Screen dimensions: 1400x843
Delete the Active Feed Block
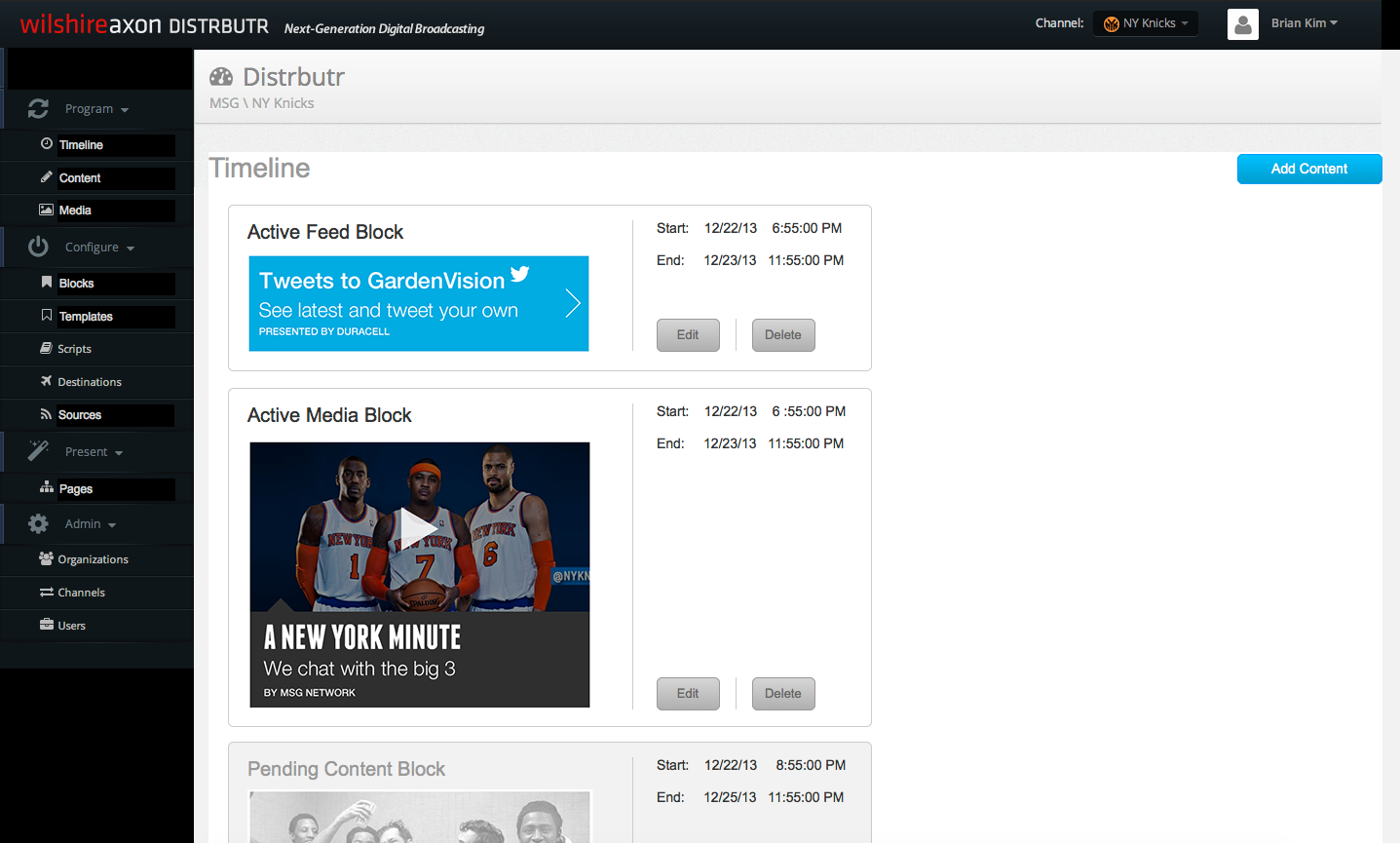(783, 335)
